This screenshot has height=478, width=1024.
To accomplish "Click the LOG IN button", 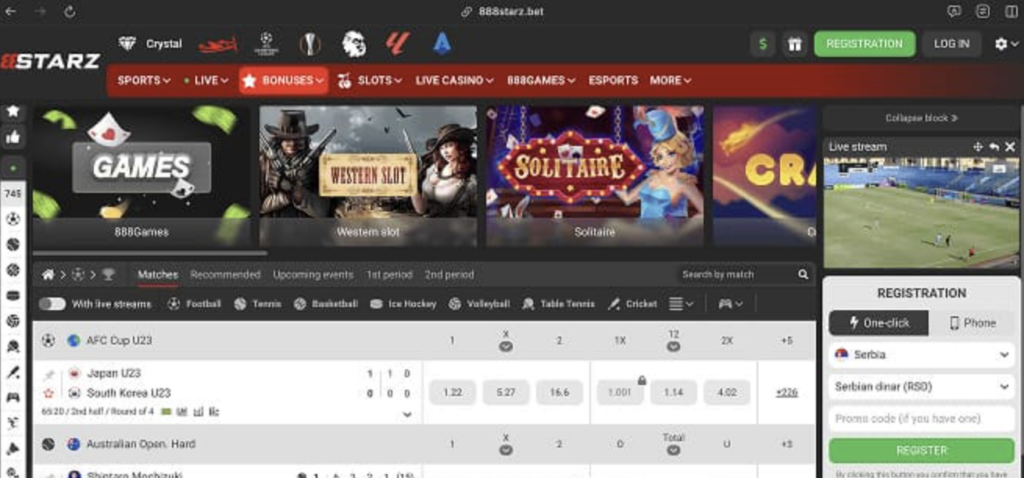I will pos(951,44).
